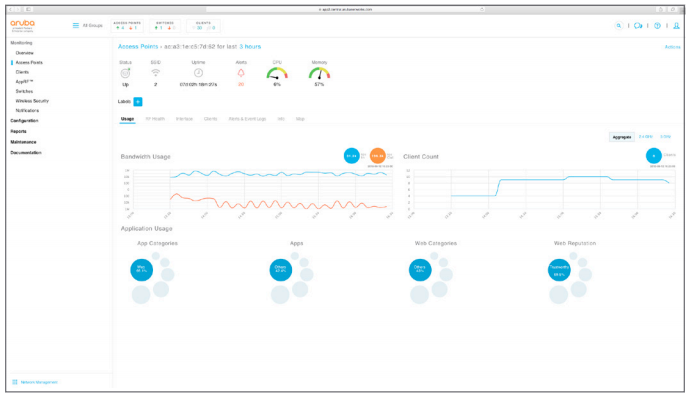Go to AppRF in the sidebar
Image resolution: width=689 pixels, height=396 pixels.
click(24, 82)
